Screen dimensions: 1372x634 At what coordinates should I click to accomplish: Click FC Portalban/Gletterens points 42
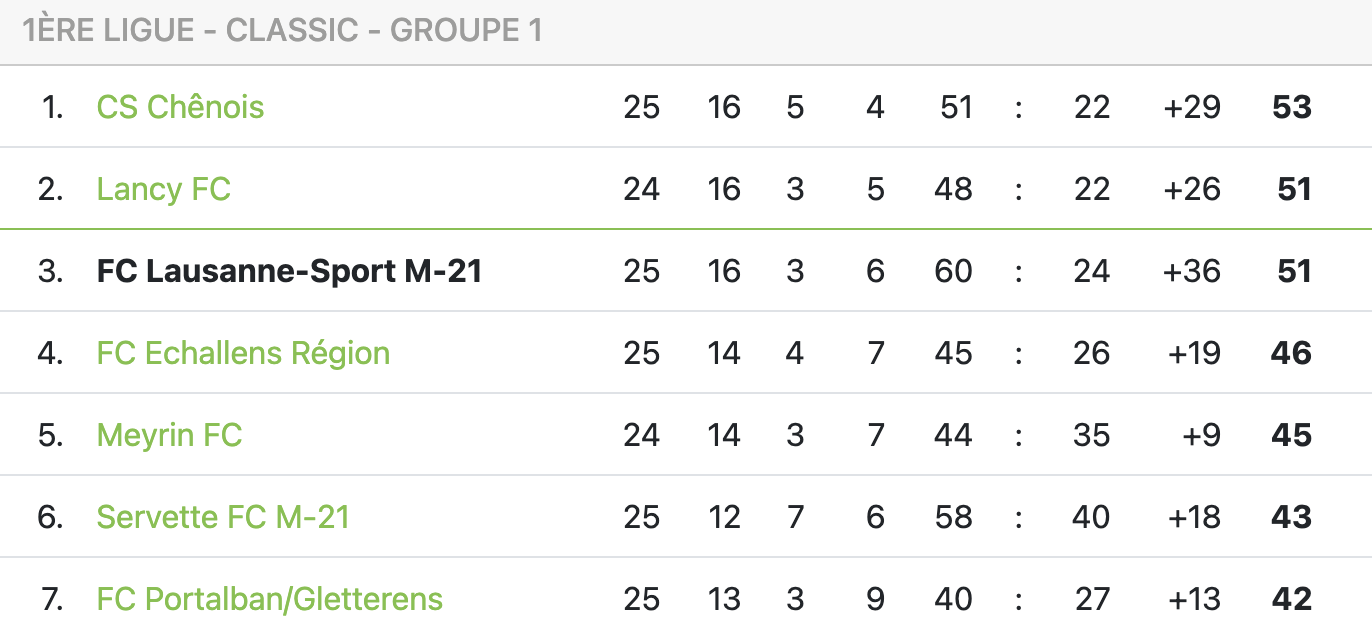tap(1291, 599)
